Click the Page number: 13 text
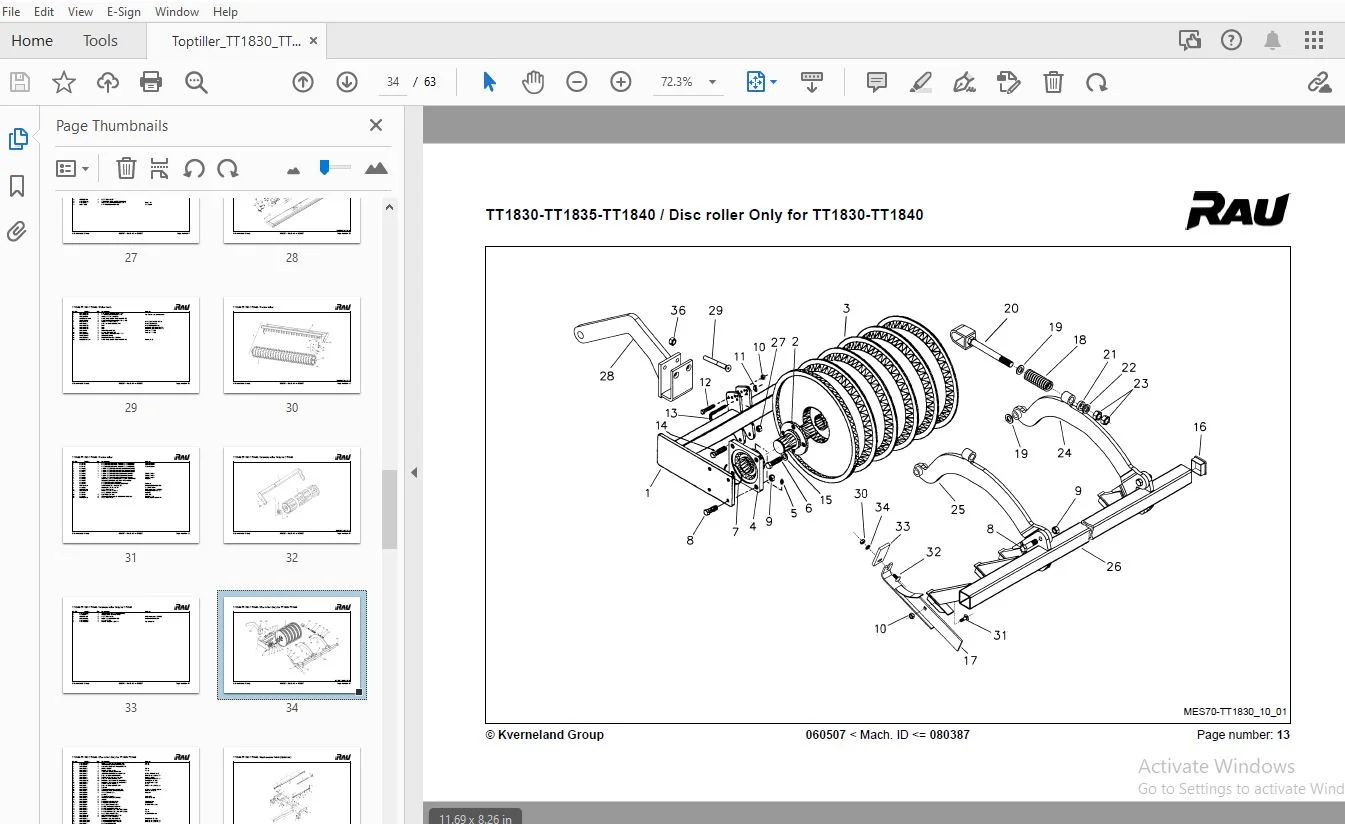This screenshot has width=1345, height=824. 1243,735
